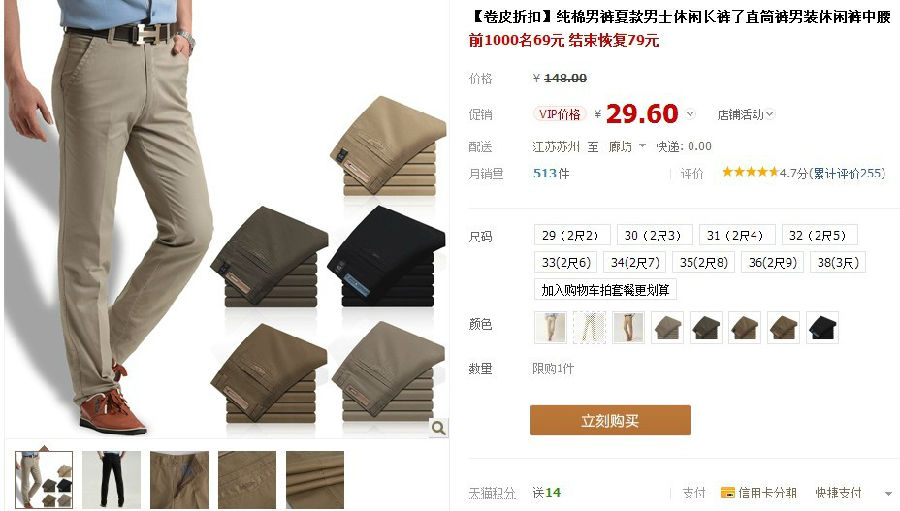Image resolution: width=900 pixels, height=511 pixels.
Task: Click the star rating icons
Action: (750, 172)
